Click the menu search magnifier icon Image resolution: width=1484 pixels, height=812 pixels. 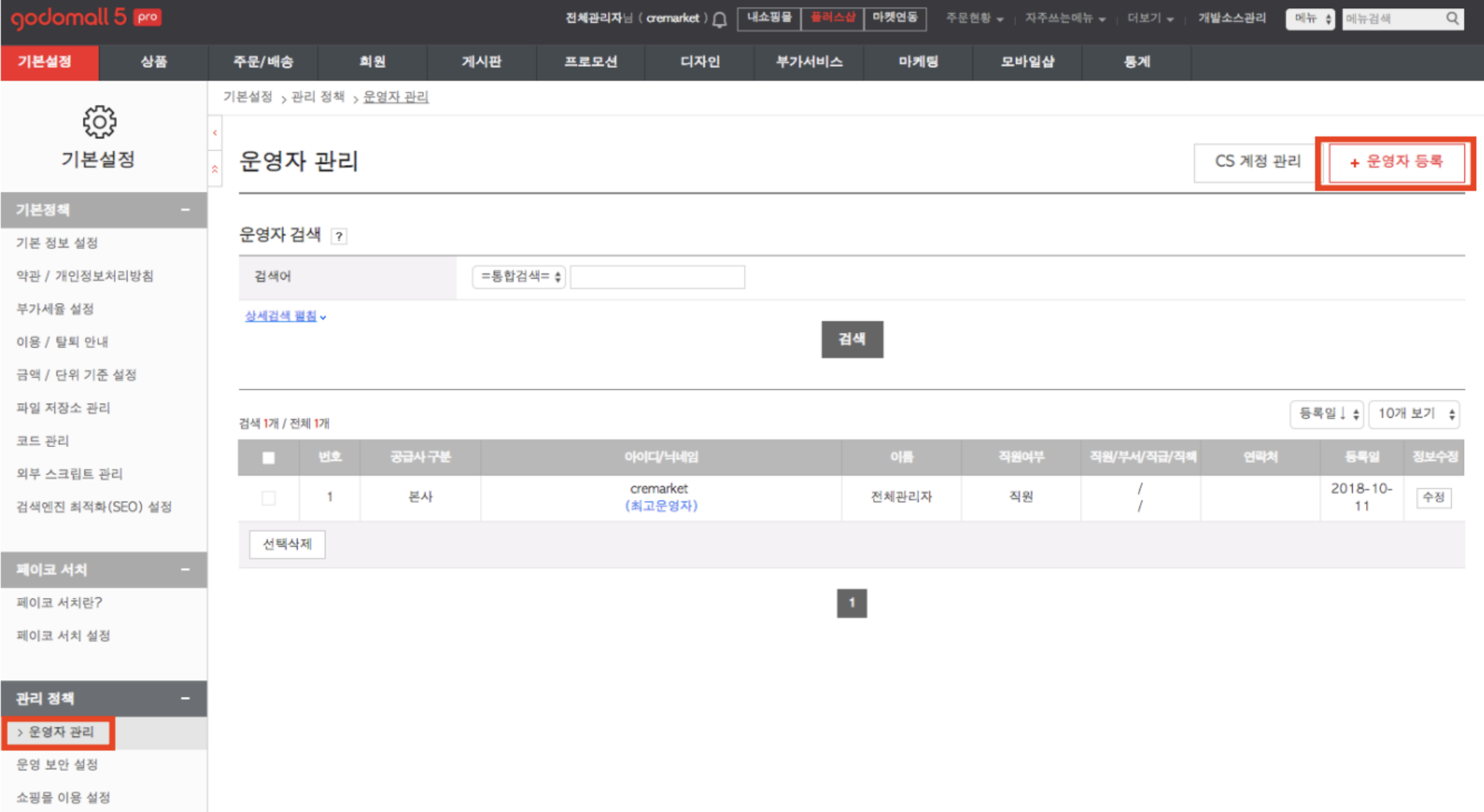pyautogui.click(x=1452, y=19)
